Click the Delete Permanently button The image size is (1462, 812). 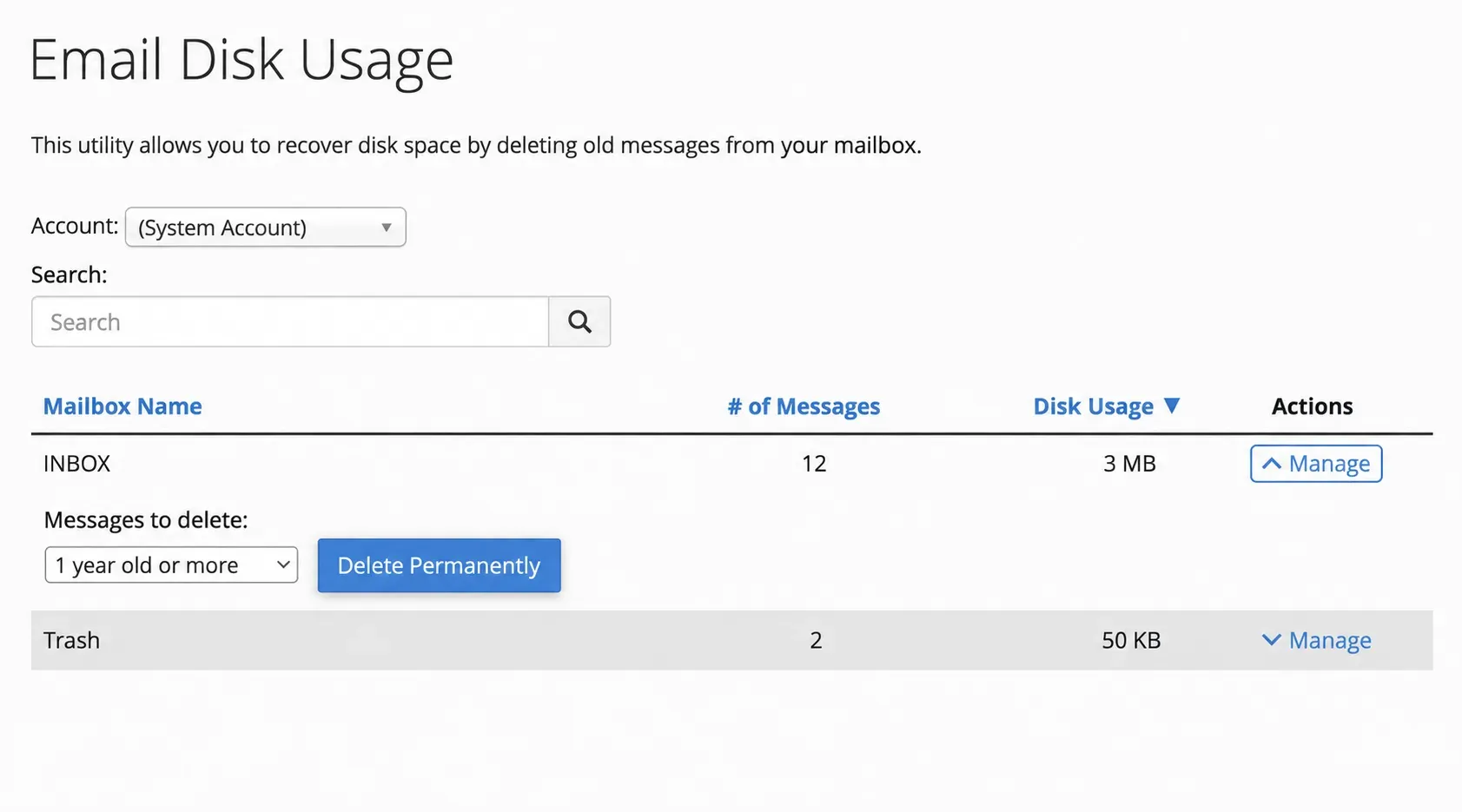[x=439, y=565]
